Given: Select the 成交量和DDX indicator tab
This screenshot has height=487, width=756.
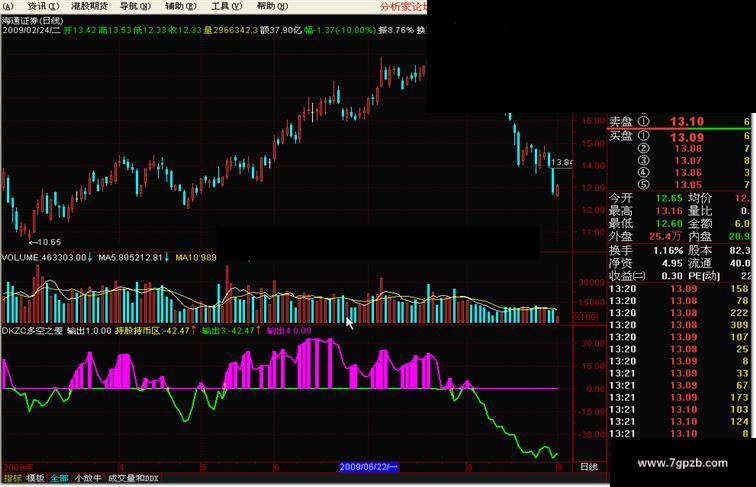Looking at the screenshot, I should click(133, 478).
